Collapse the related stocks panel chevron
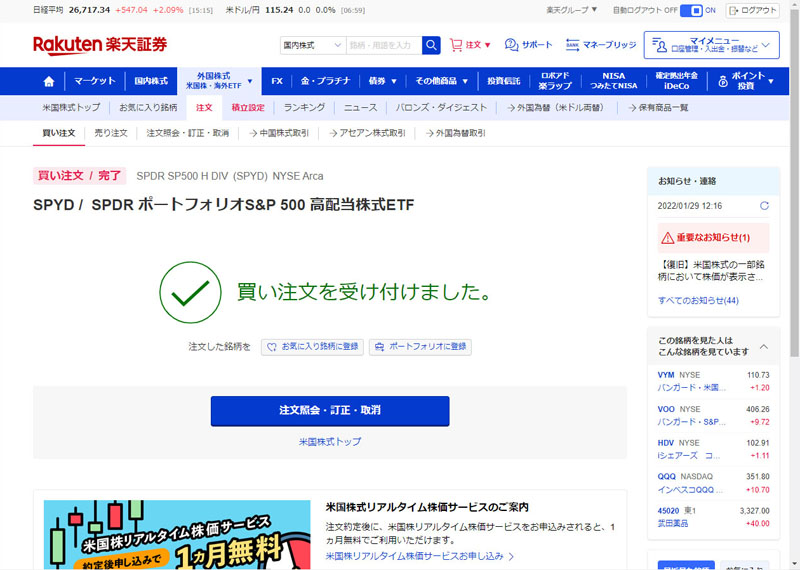The width and height of the screenshot is (800, 570). [764, 346]
